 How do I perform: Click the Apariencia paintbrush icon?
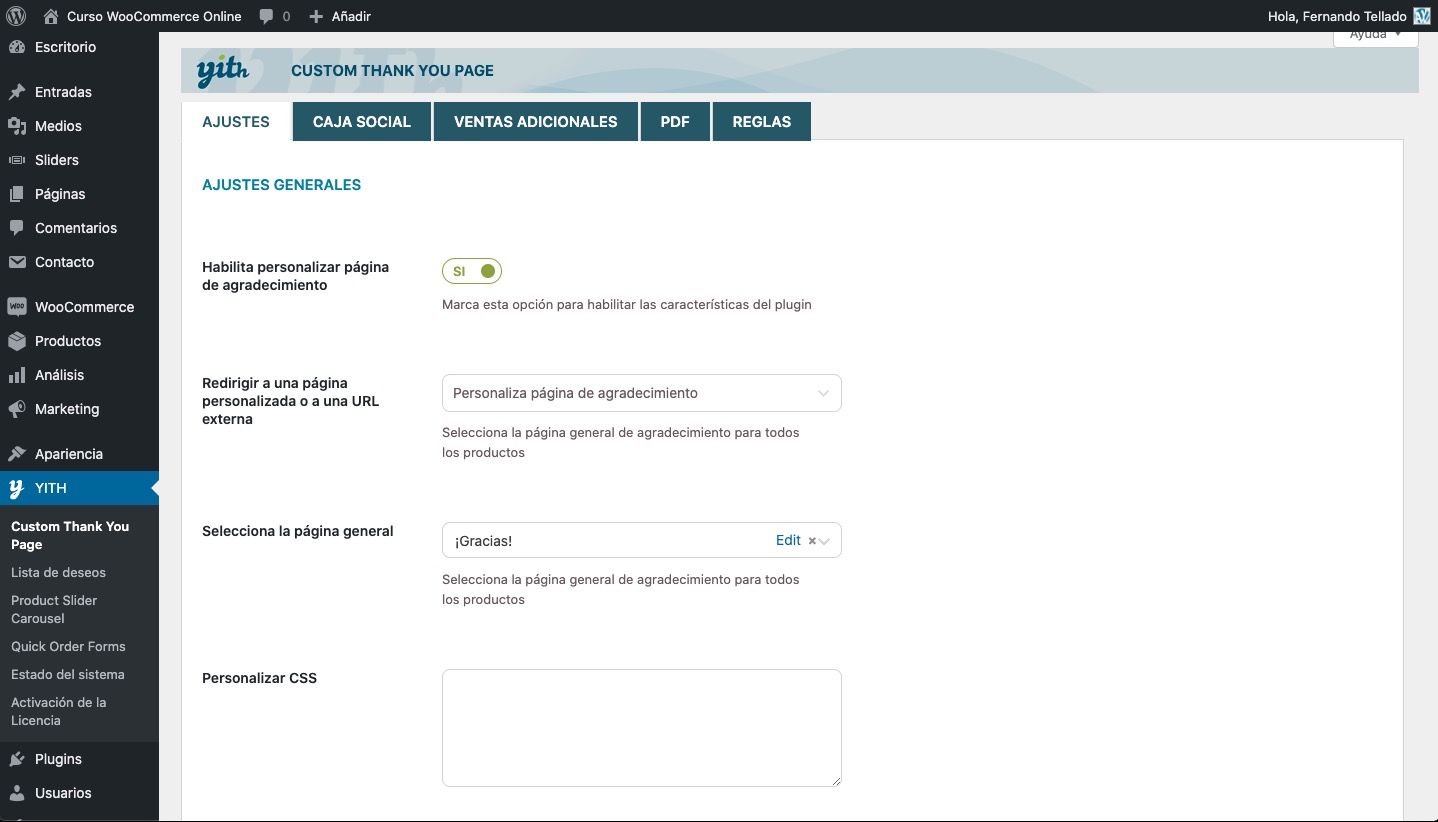pyautogui.click(x=16, y=454)
